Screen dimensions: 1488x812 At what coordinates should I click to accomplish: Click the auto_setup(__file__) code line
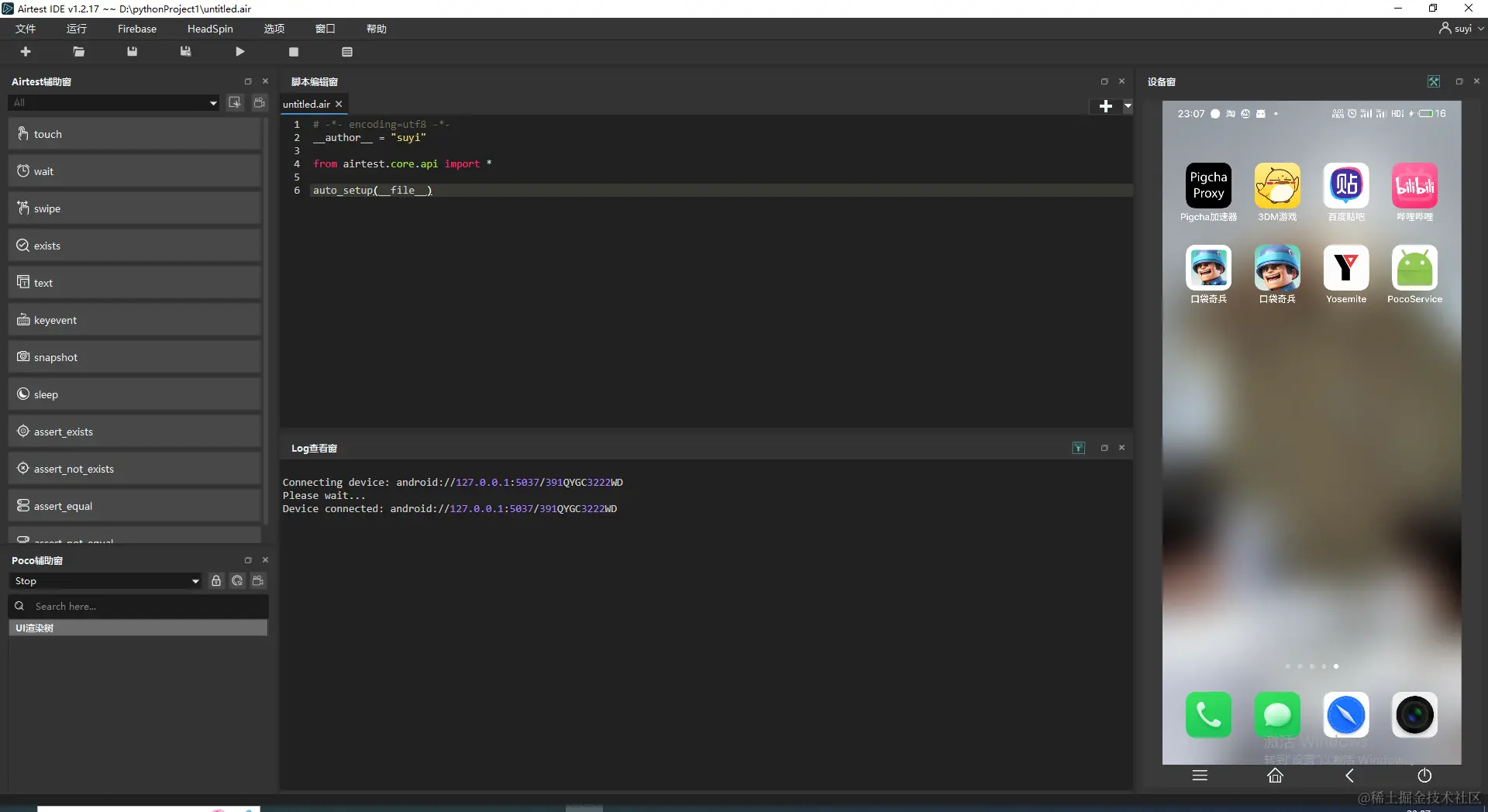[x=373, y=191]
